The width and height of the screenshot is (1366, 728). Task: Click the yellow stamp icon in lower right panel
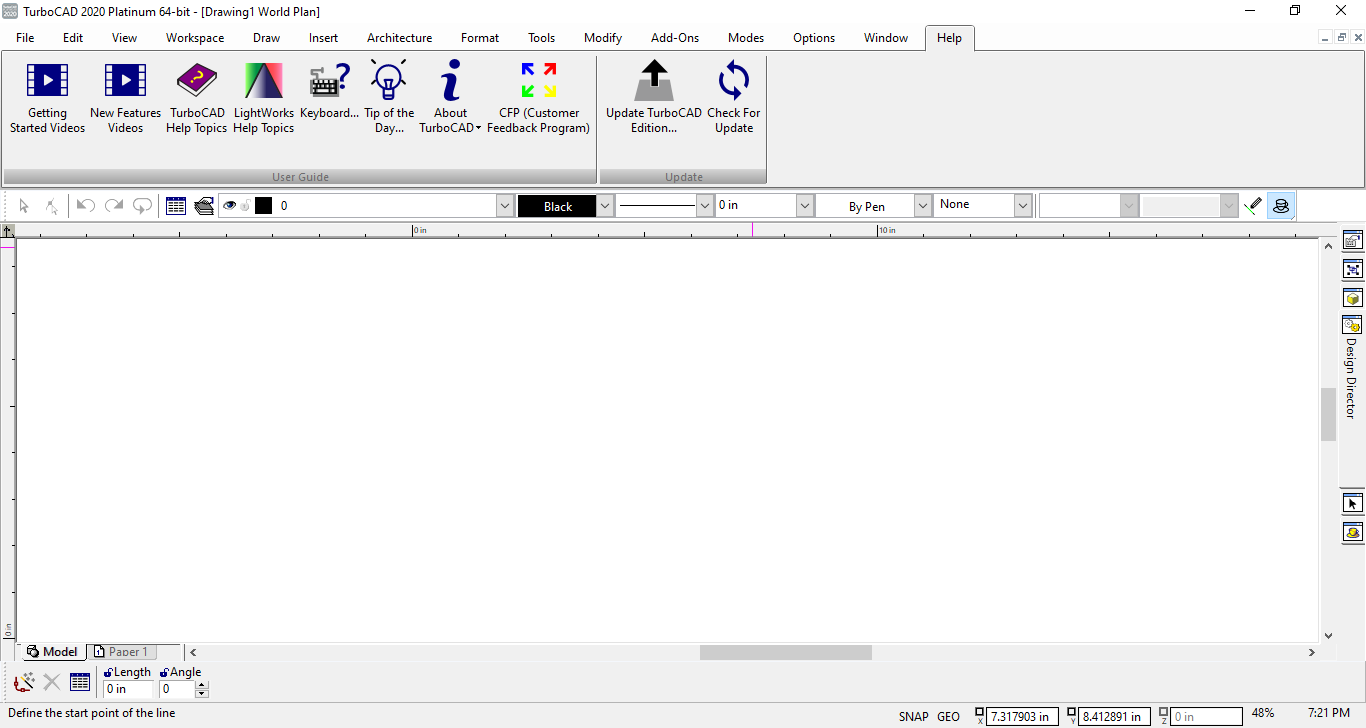coord(1353,532)
